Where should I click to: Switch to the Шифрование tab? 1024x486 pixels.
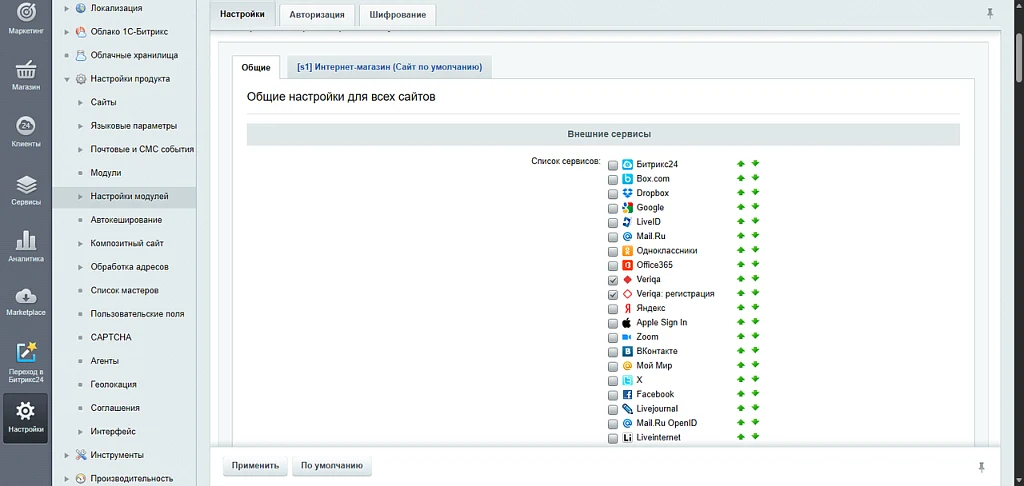(x=398, y=14)
